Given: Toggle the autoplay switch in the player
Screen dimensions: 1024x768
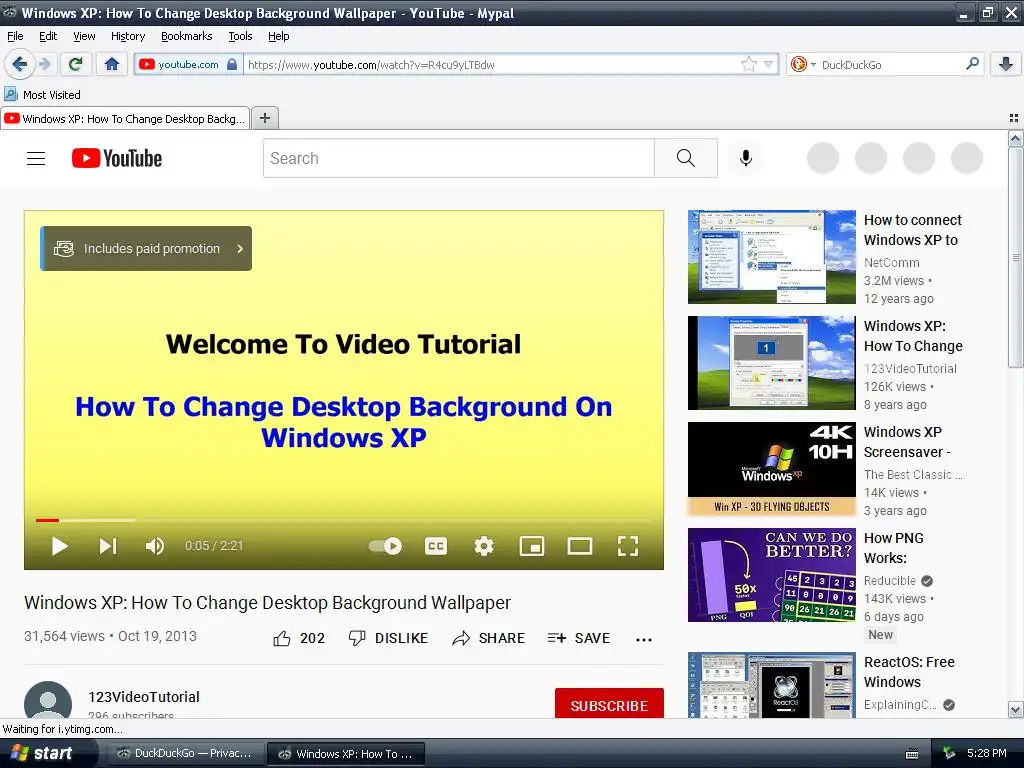Looking at the screenshot, I should click(x=385, y=546).
